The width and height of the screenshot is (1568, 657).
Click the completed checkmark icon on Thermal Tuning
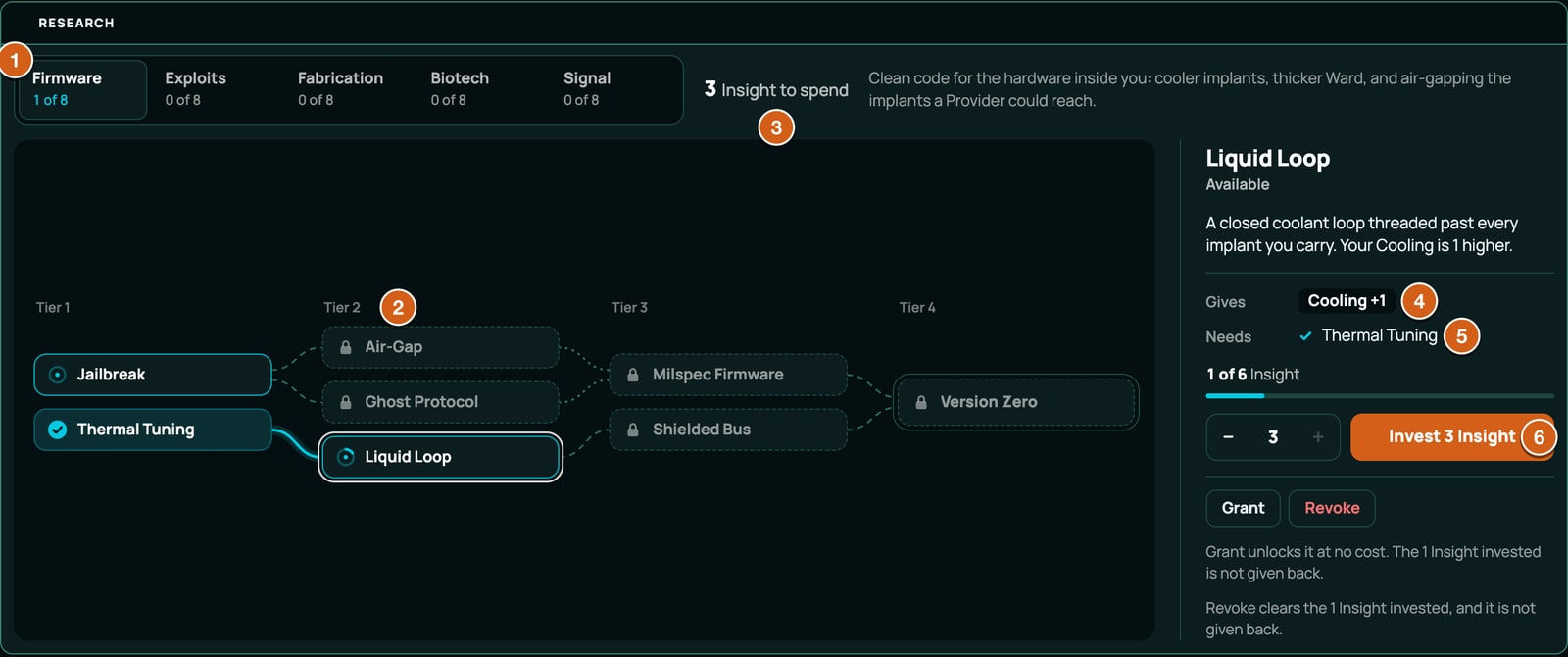(x=58, y=430)
